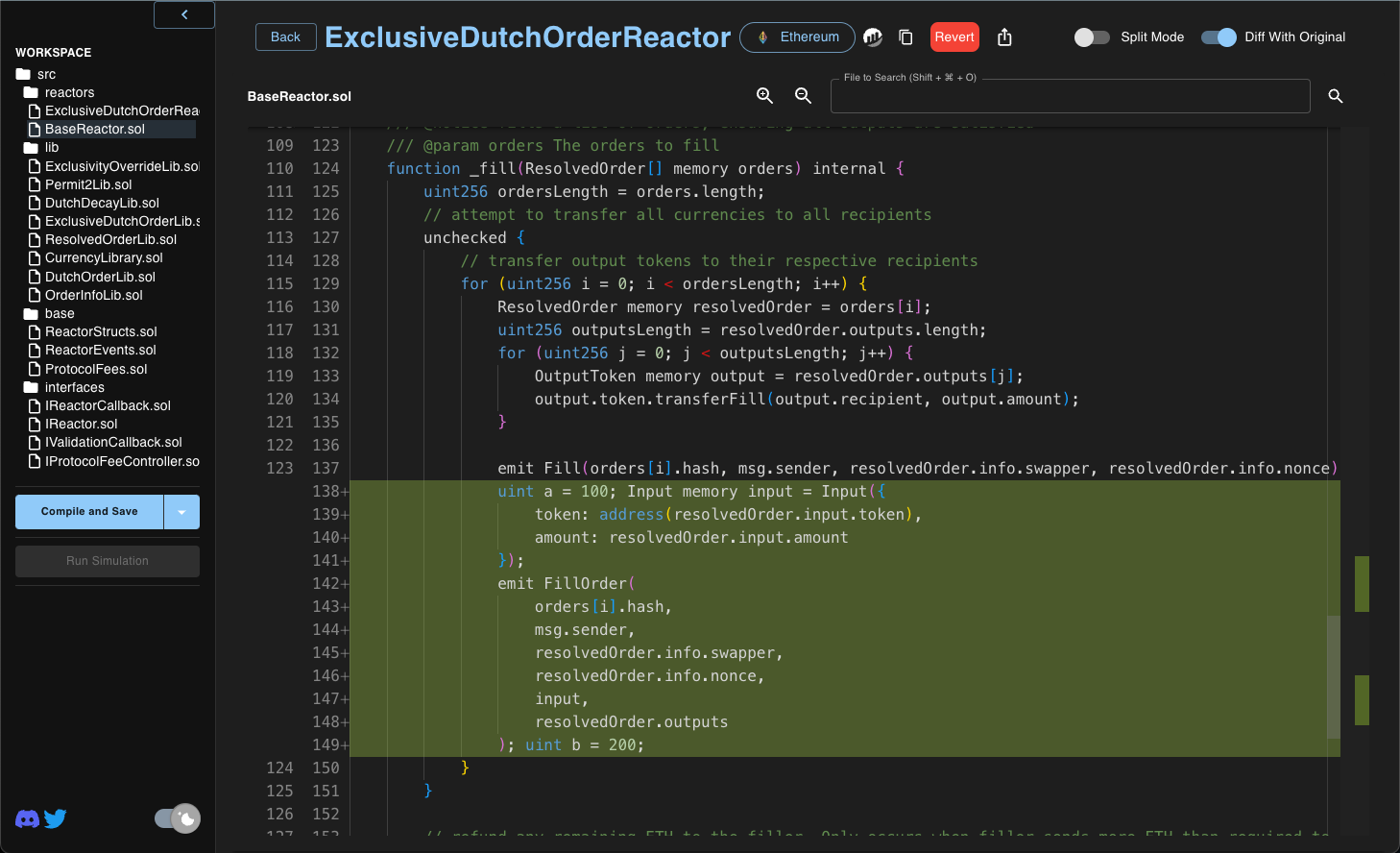Disable the Diff With Original toggle
Screen dimensions: 1400x853
coord(1219,37)
